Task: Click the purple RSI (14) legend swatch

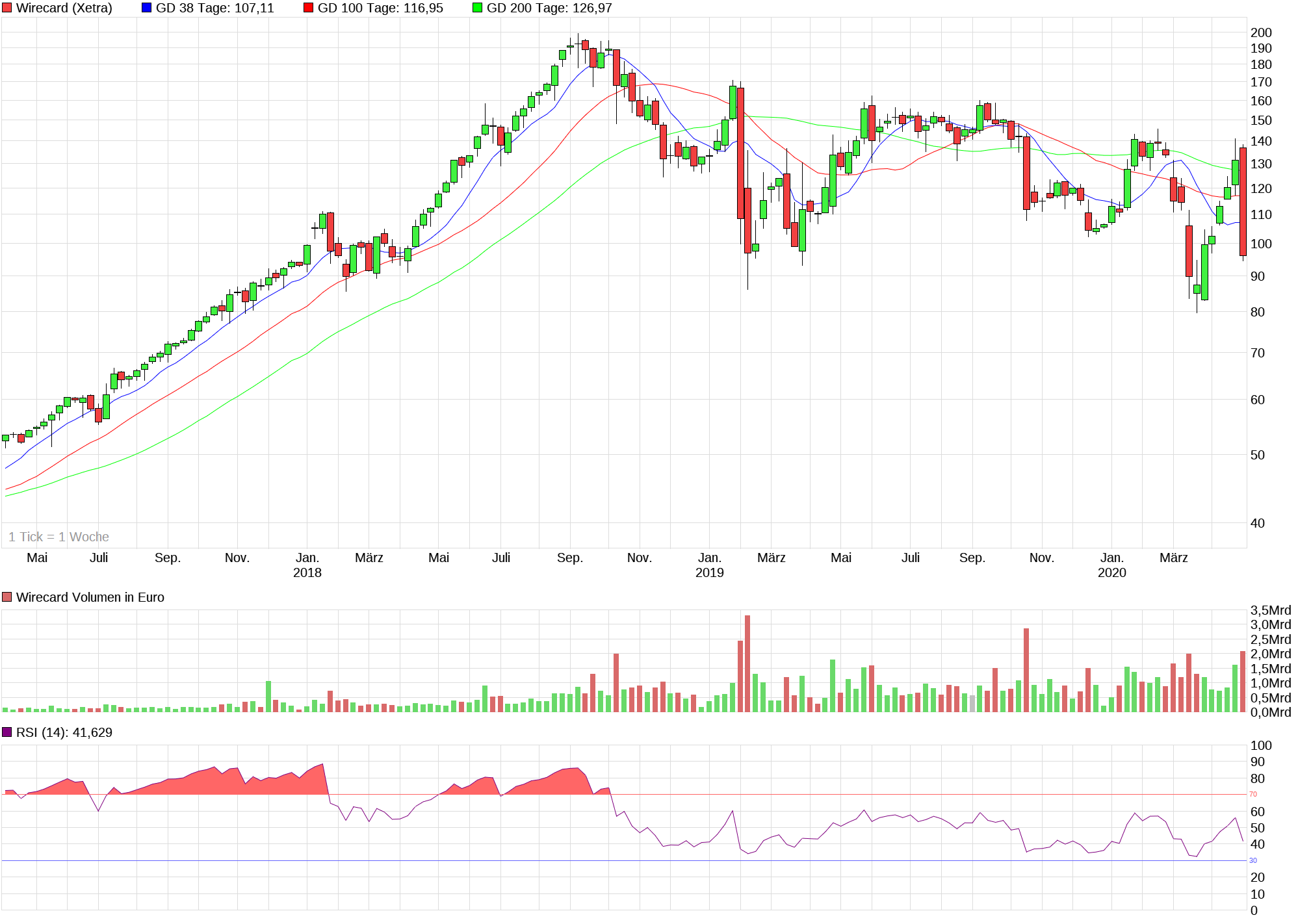Action: [x=7, y=732]
